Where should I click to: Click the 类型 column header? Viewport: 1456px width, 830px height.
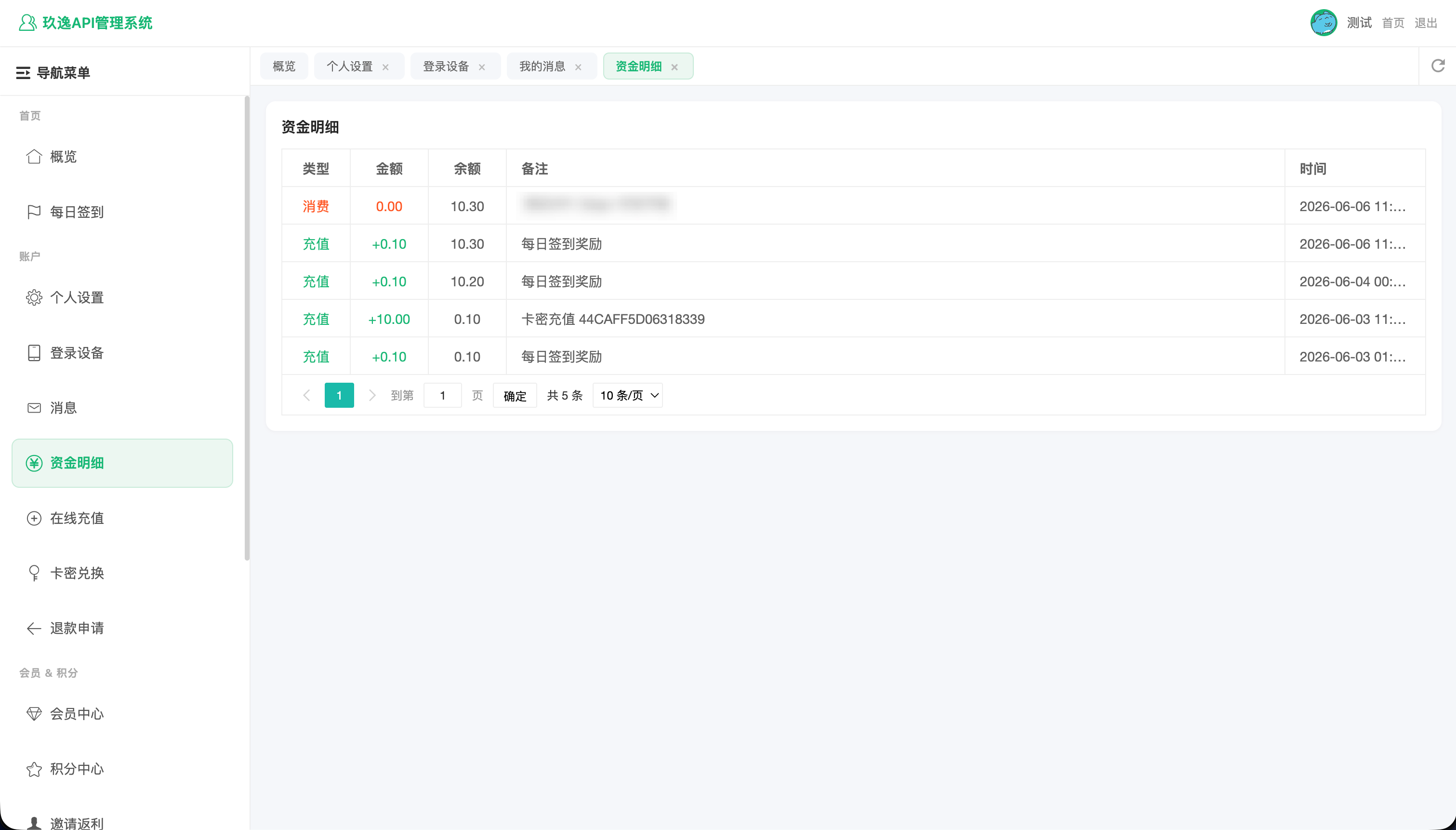pos(316,169)
